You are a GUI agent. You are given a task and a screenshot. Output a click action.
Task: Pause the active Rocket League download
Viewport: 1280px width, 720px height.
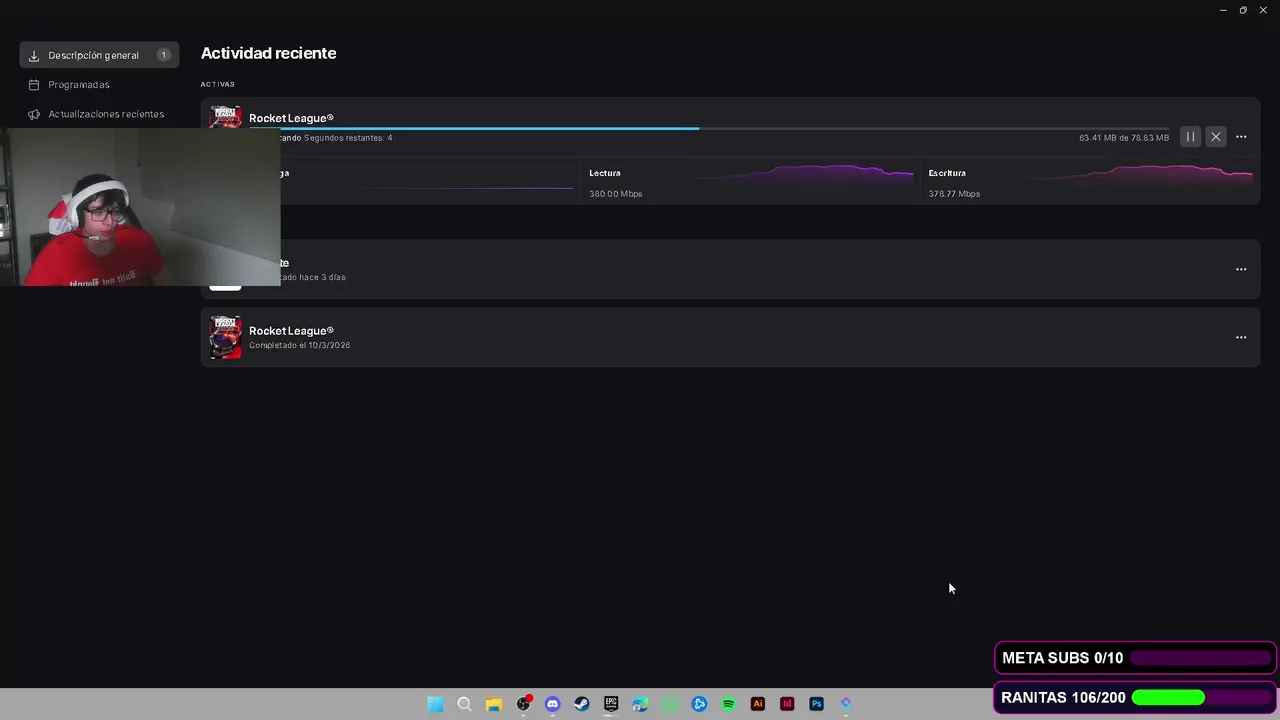click(1190, 137)
